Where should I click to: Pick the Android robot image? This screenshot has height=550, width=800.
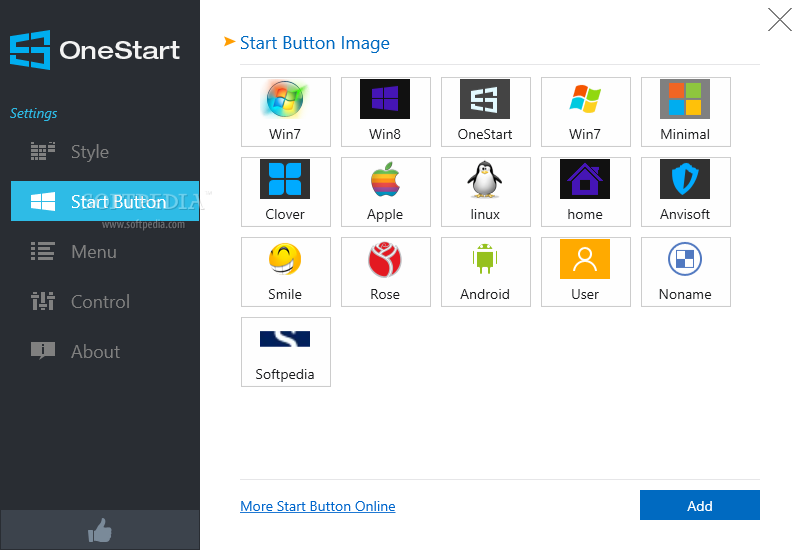click(x=486, y=272)
